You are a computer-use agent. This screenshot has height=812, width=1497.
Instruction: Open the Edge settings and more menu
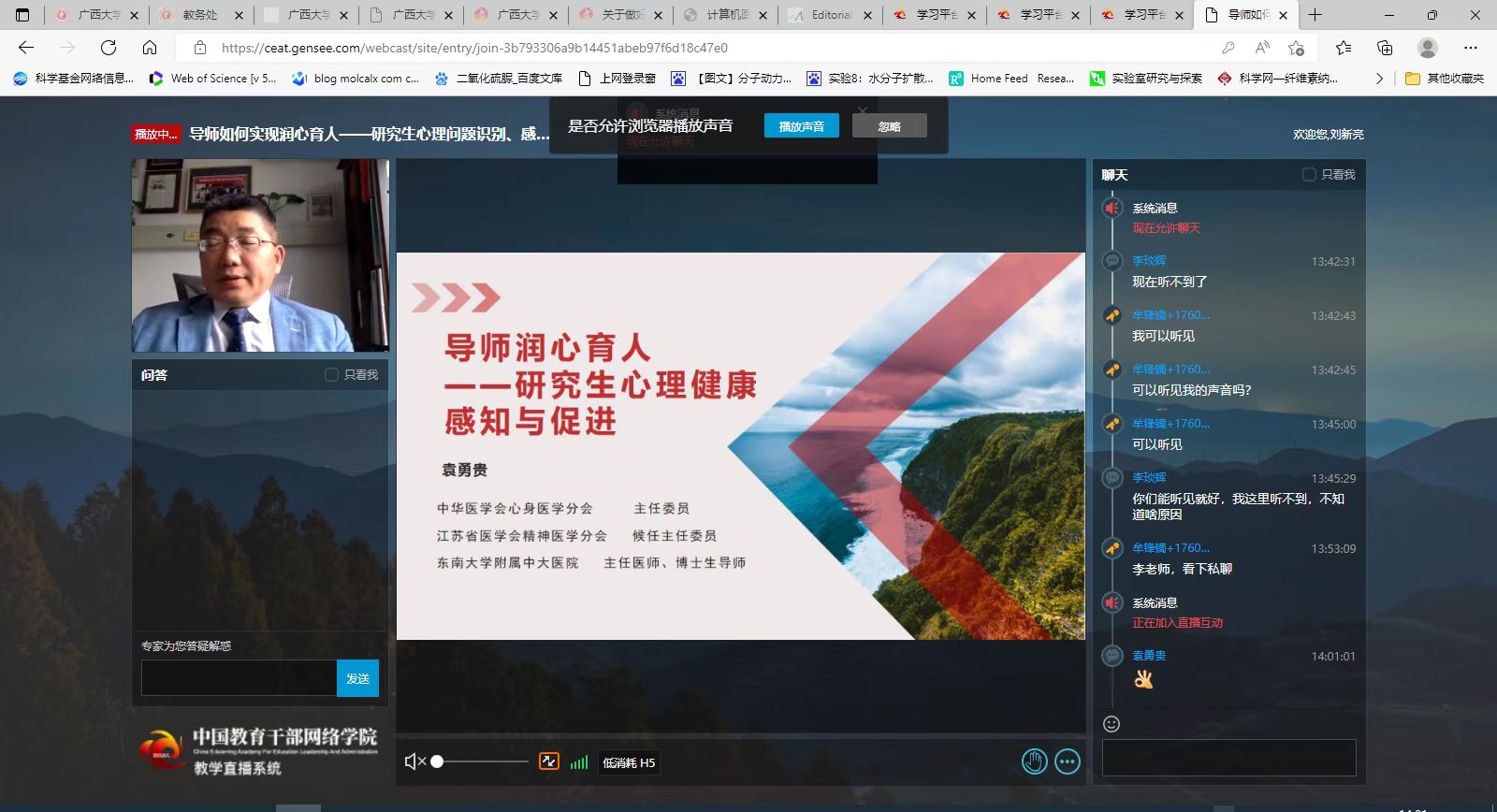[1471, 48]
